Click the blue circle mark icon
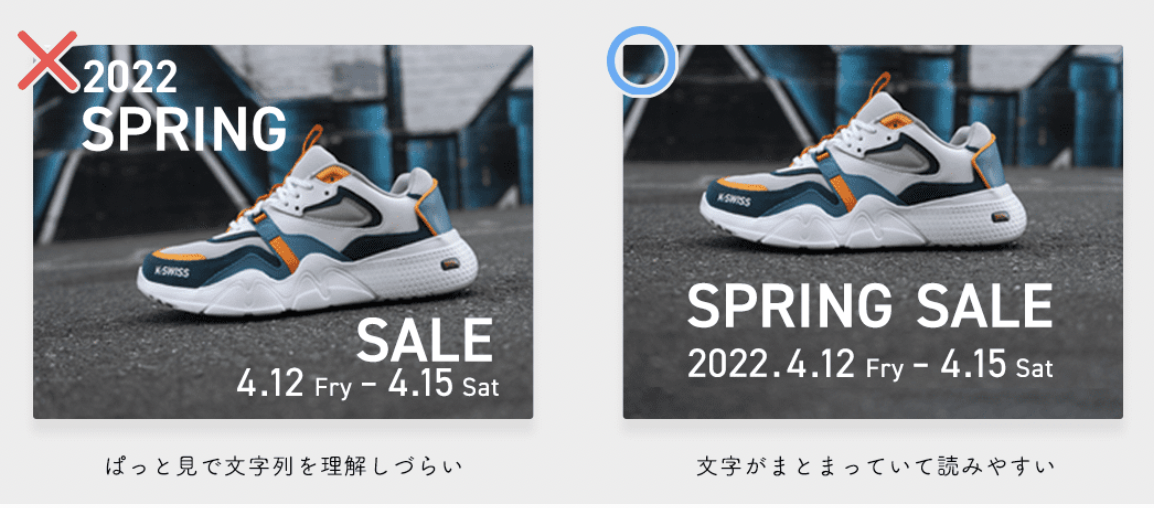This screenshot has height=508, width=1154. (x=641, y=63)
